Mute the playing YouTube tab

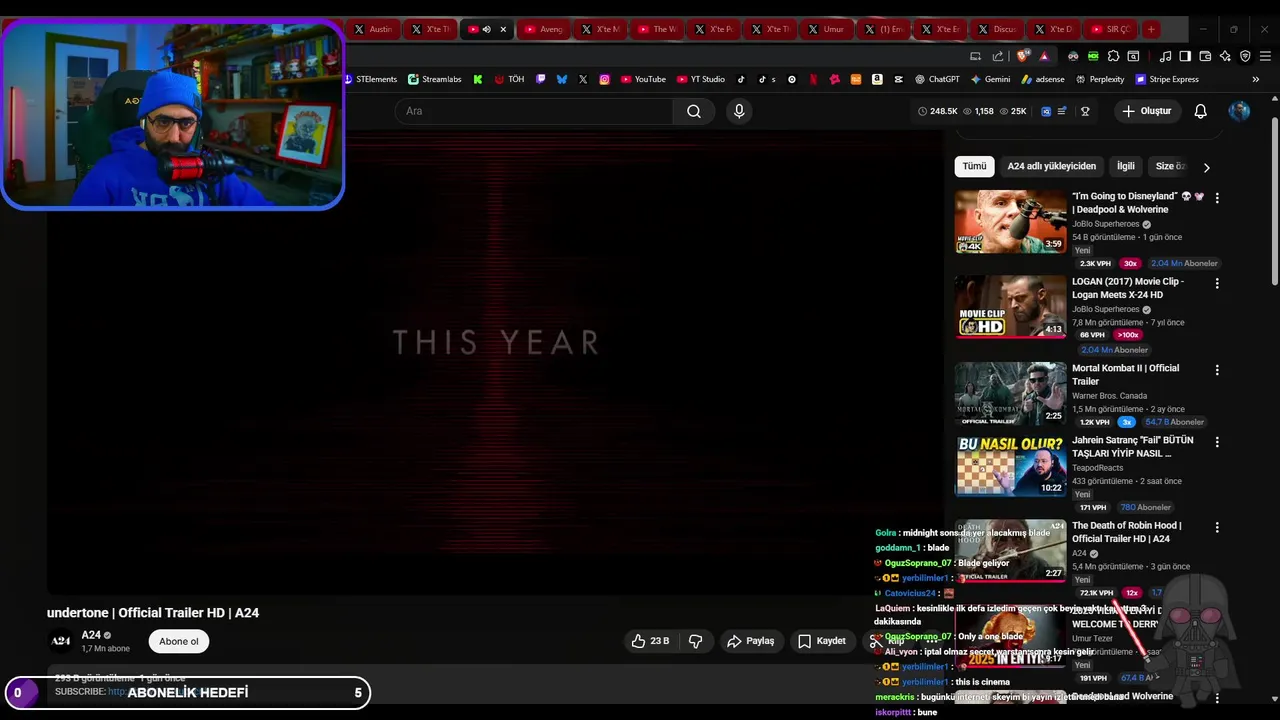(x=487, y=29)
